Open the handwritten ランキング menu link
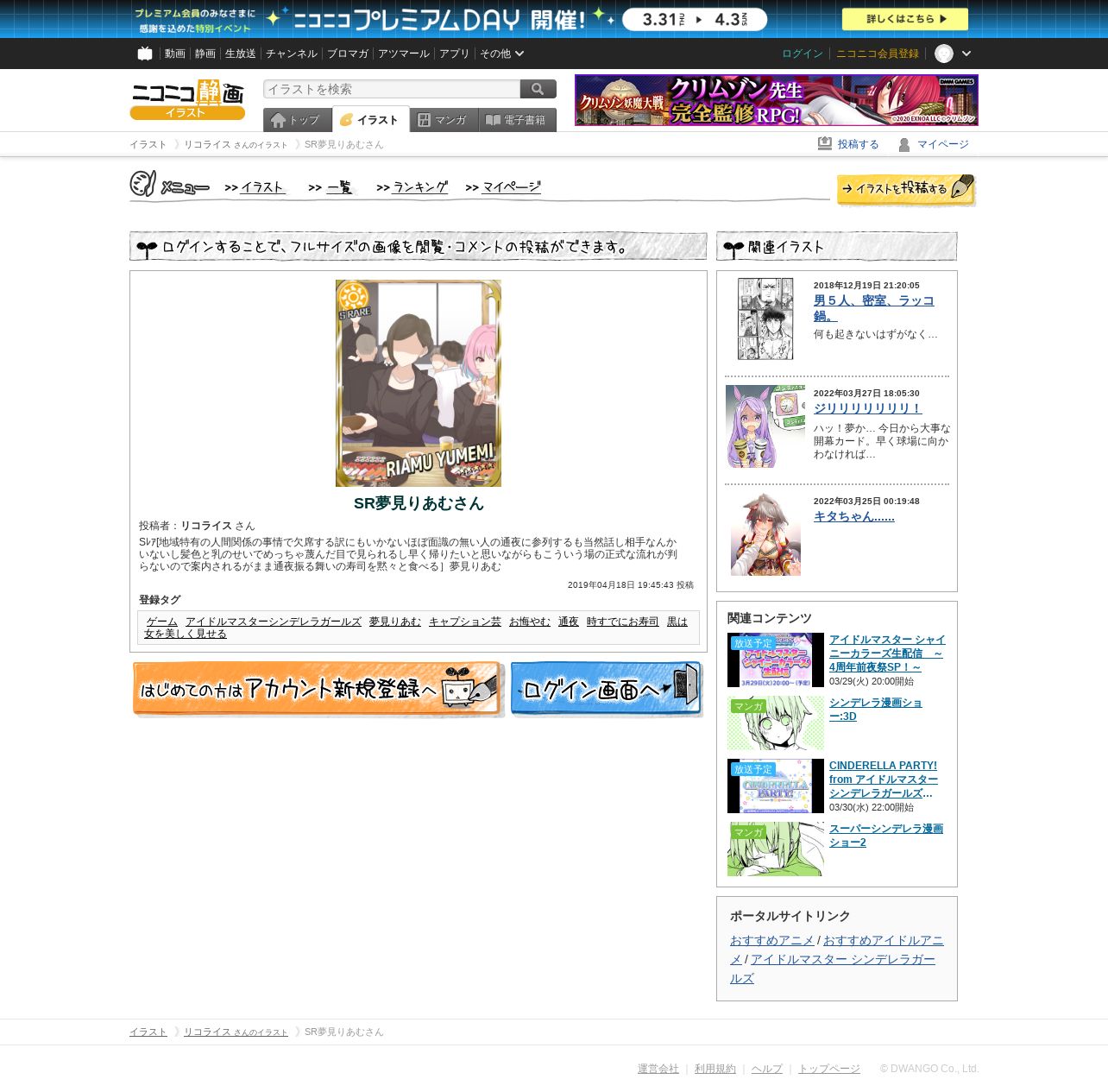The width and height of the screenshot is (1108, 1092). pos(412,187)
